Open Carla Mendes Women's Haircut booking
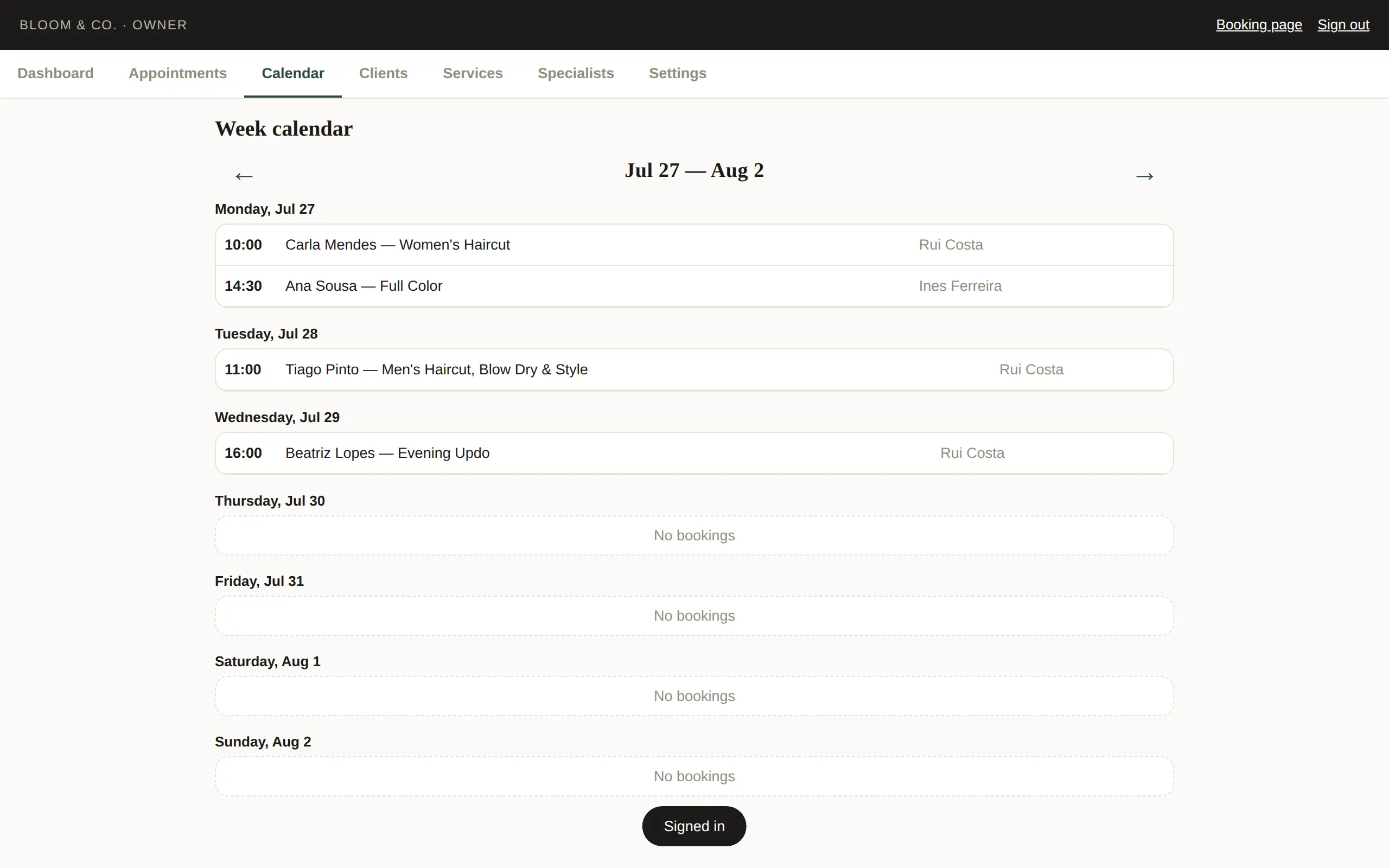Viewport: 1389px width, 868px height. pos(694,245)
